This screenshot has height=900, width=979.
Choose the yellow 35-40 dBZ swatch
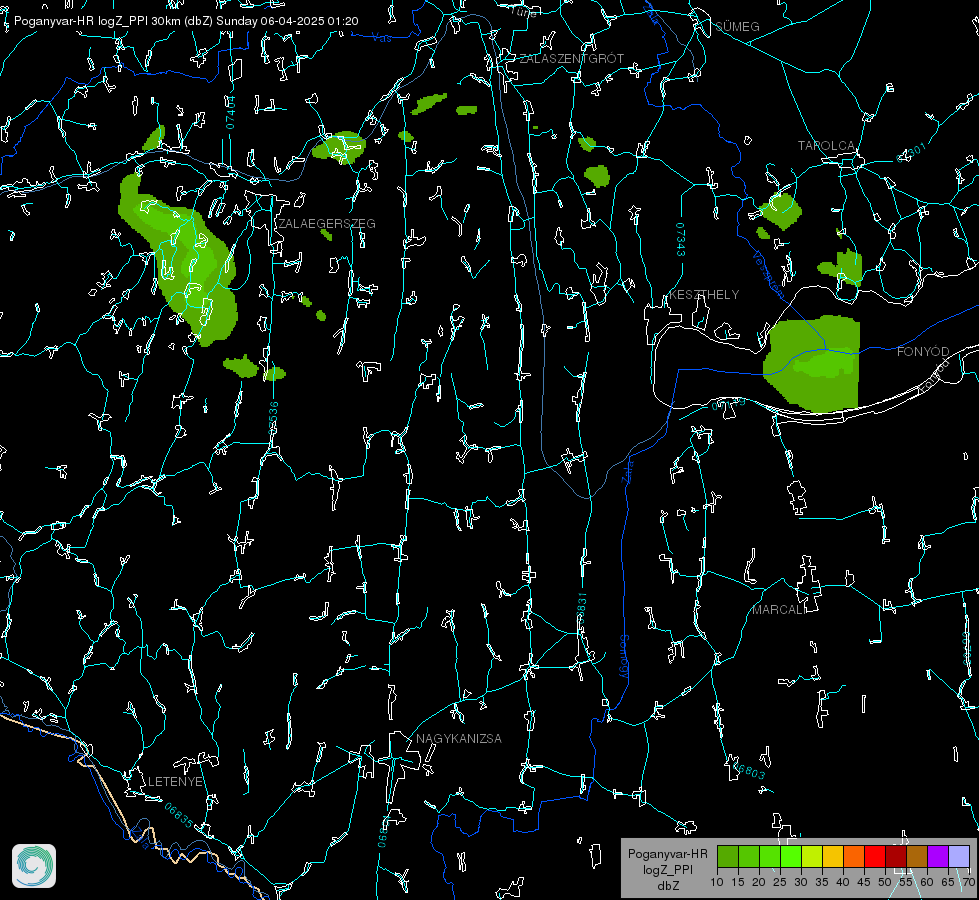tap(833, 856)
